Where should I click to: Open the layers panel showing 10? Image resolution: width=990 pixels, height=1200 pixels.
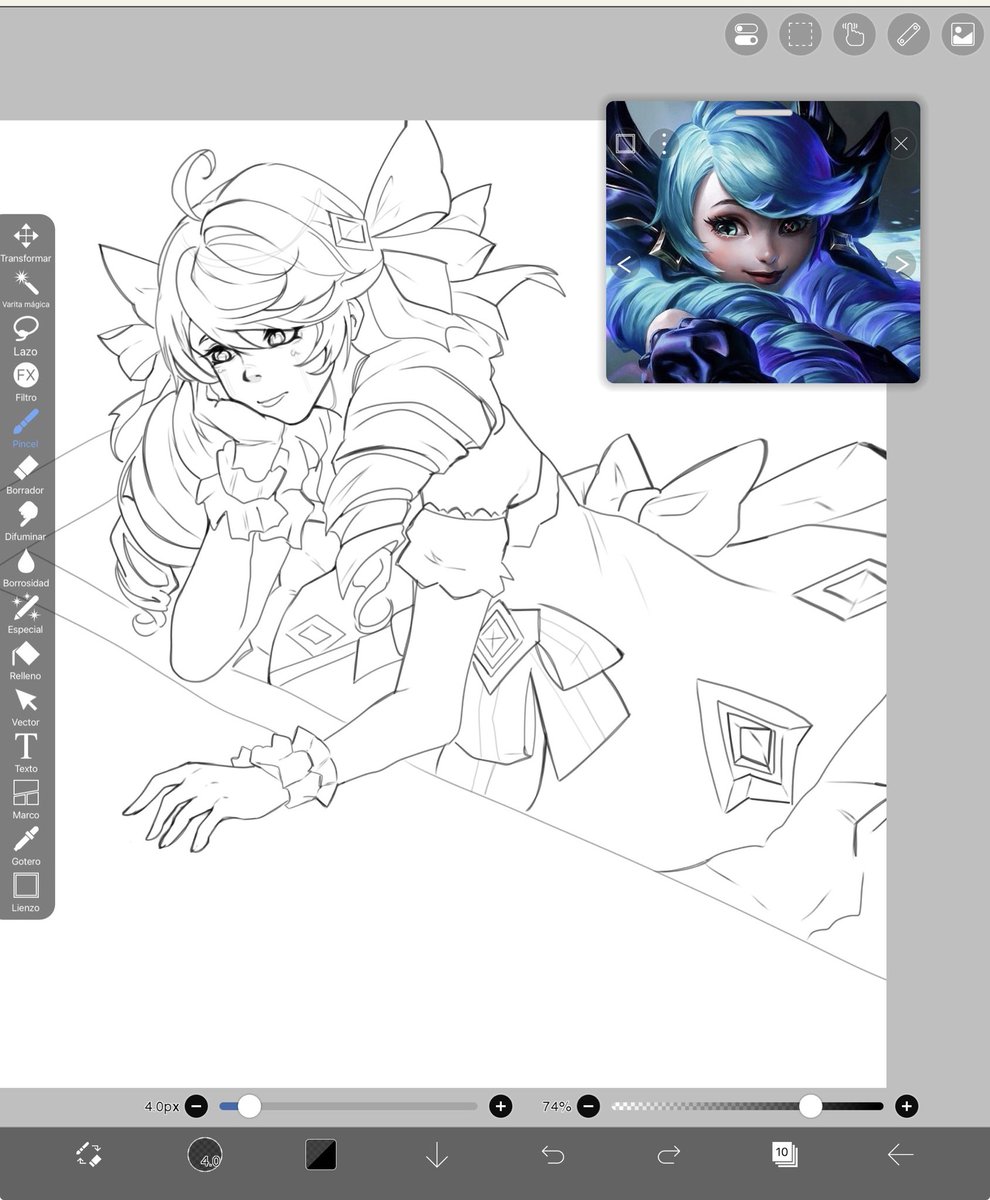click(785, 1155)
